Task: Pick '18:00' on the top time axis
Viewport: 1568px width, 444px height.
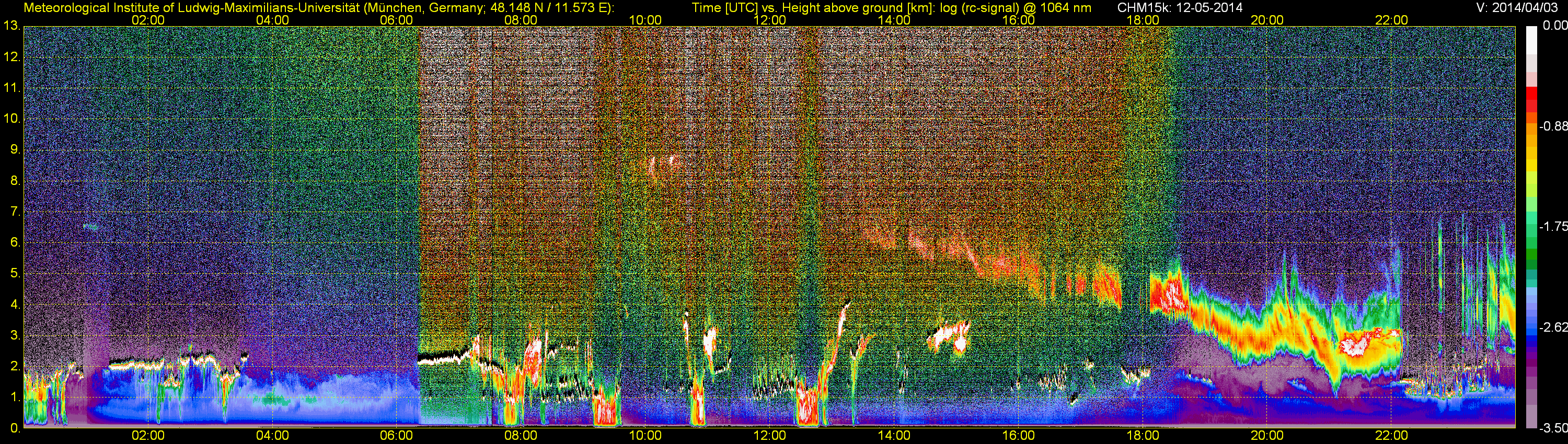Action: pyautogui.click(x=1143, y=20)
